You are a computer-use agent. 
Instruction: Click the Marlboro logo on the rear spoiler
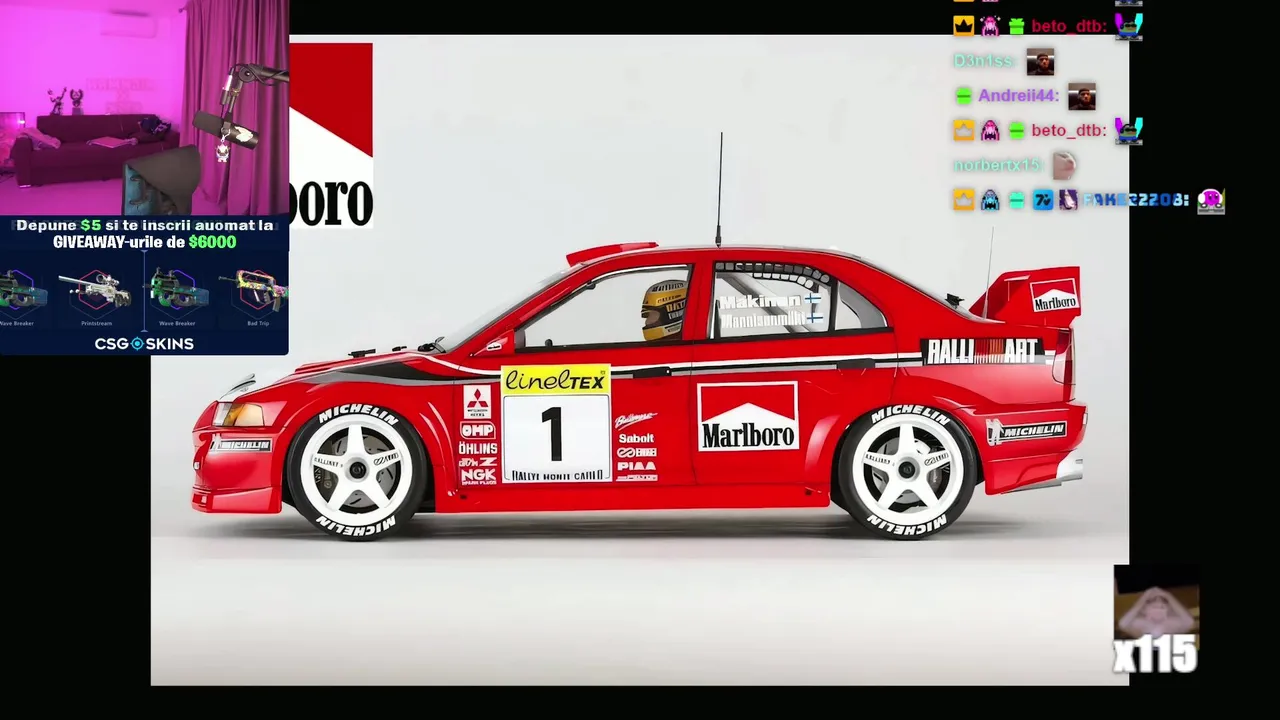[1054, 297]
